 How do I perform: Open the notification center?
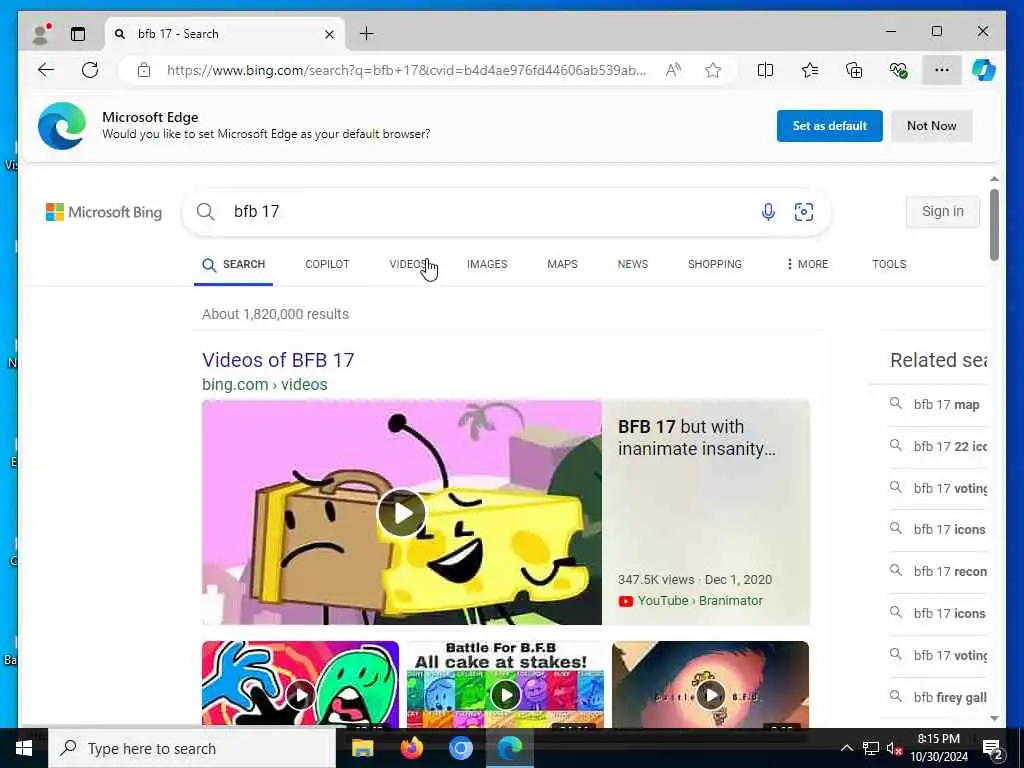pos(993,748)
